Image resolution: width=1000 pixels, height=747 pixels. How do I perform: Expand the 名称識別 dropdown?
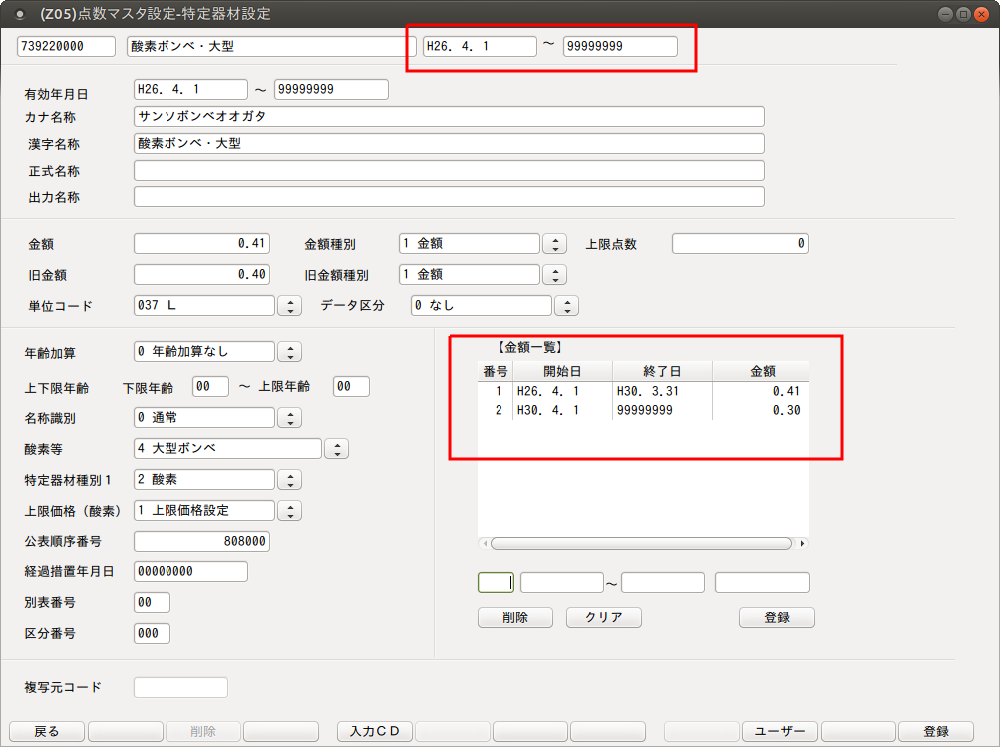pos(289,417)
